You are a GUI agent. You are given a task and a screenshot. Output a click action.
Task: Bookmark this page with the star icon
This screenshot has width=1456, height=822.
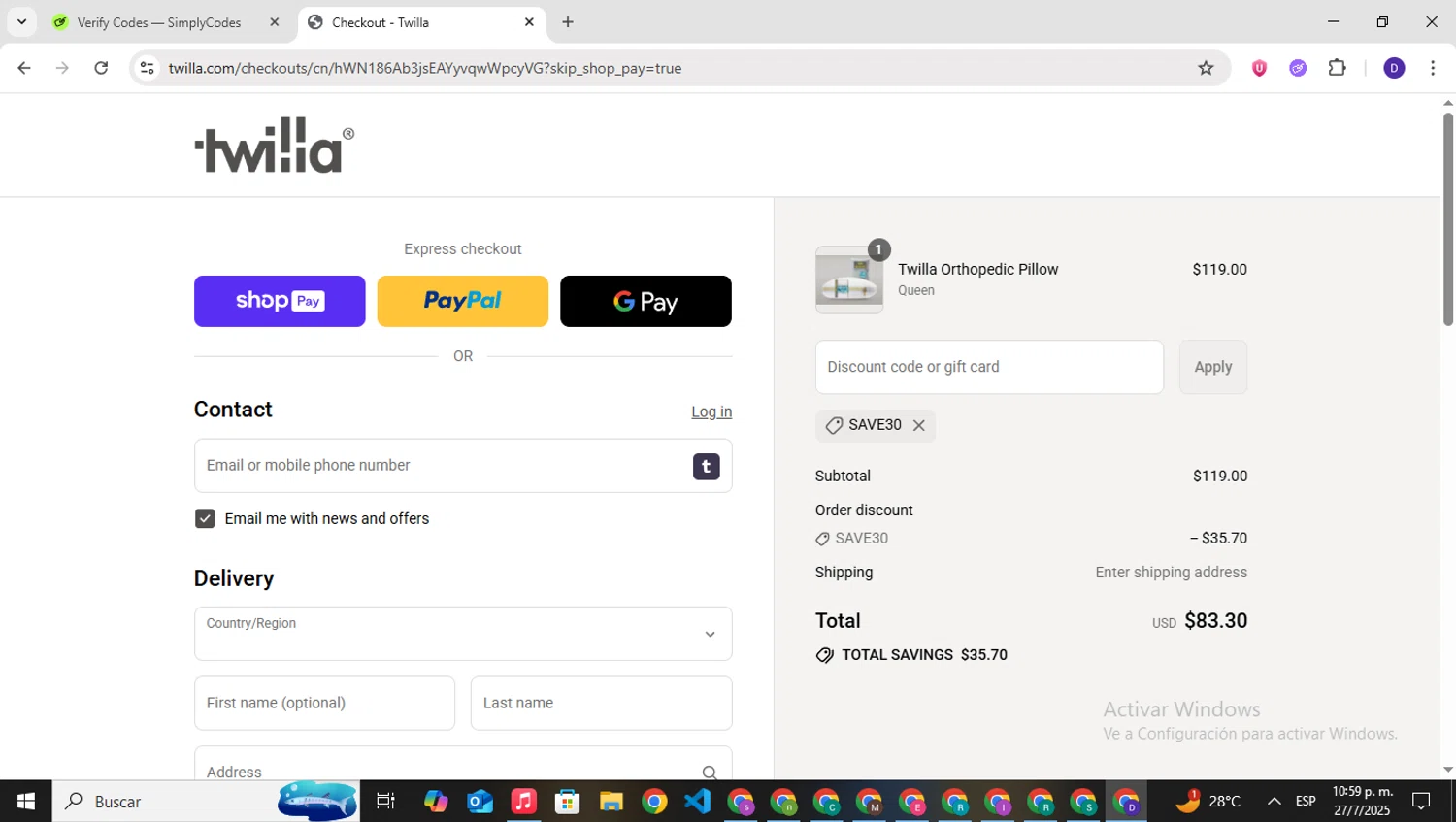1206,68
